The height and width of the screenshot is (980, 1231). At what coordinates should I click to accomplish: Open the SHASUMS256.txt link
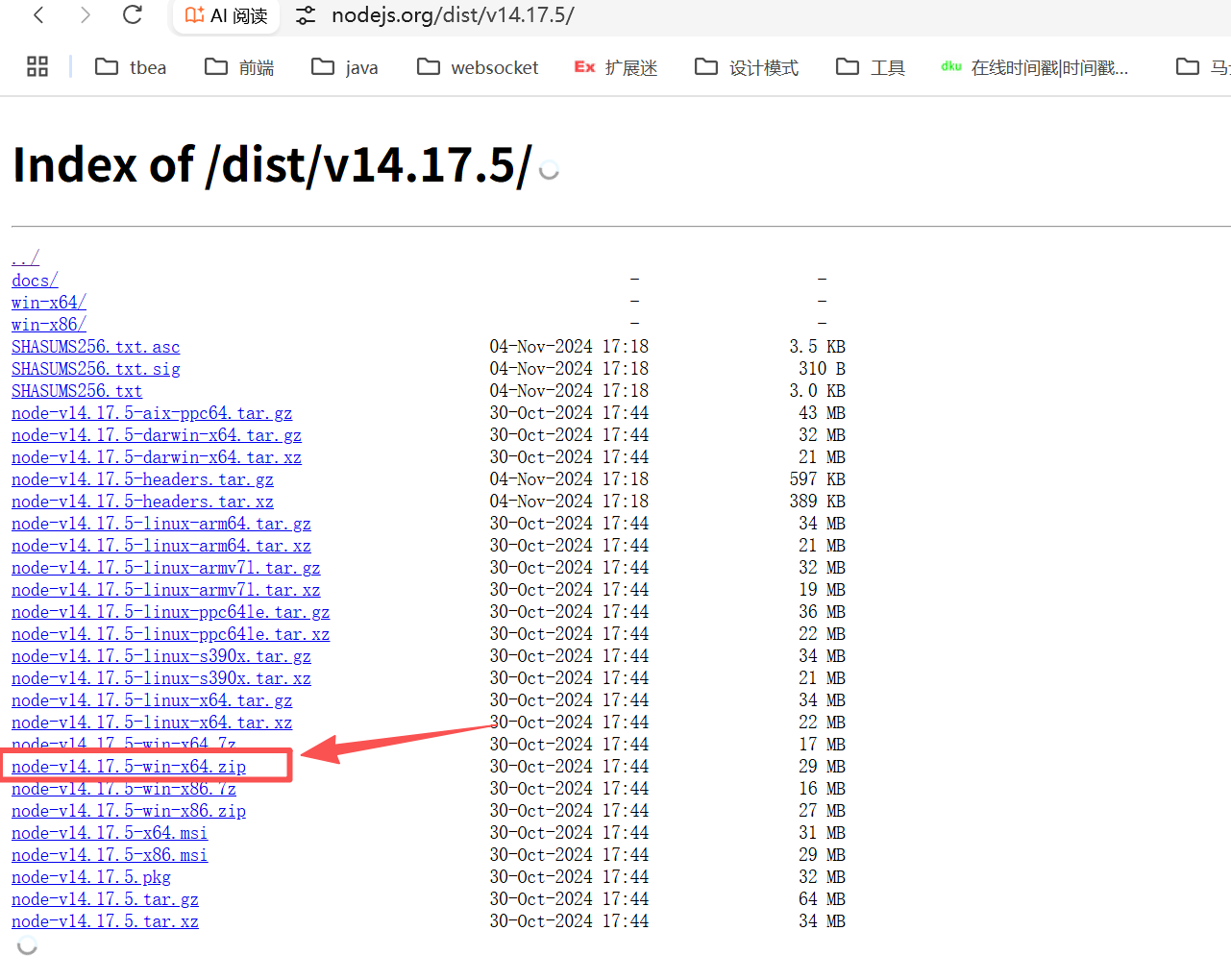pos(77,390)
